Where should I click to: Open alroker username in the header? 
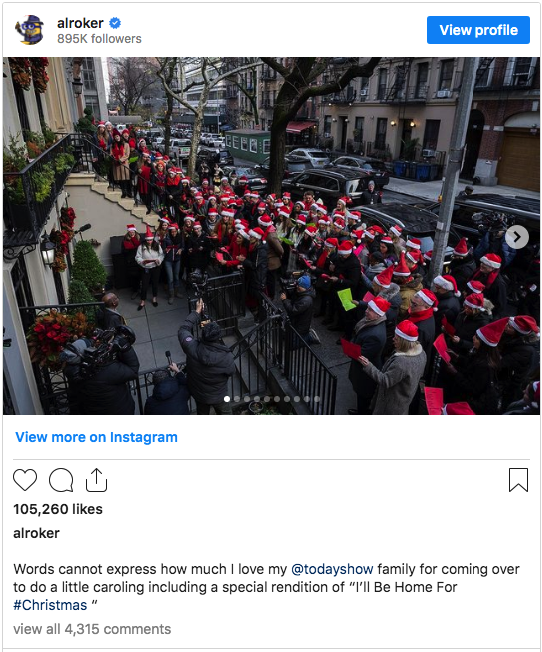80,23
